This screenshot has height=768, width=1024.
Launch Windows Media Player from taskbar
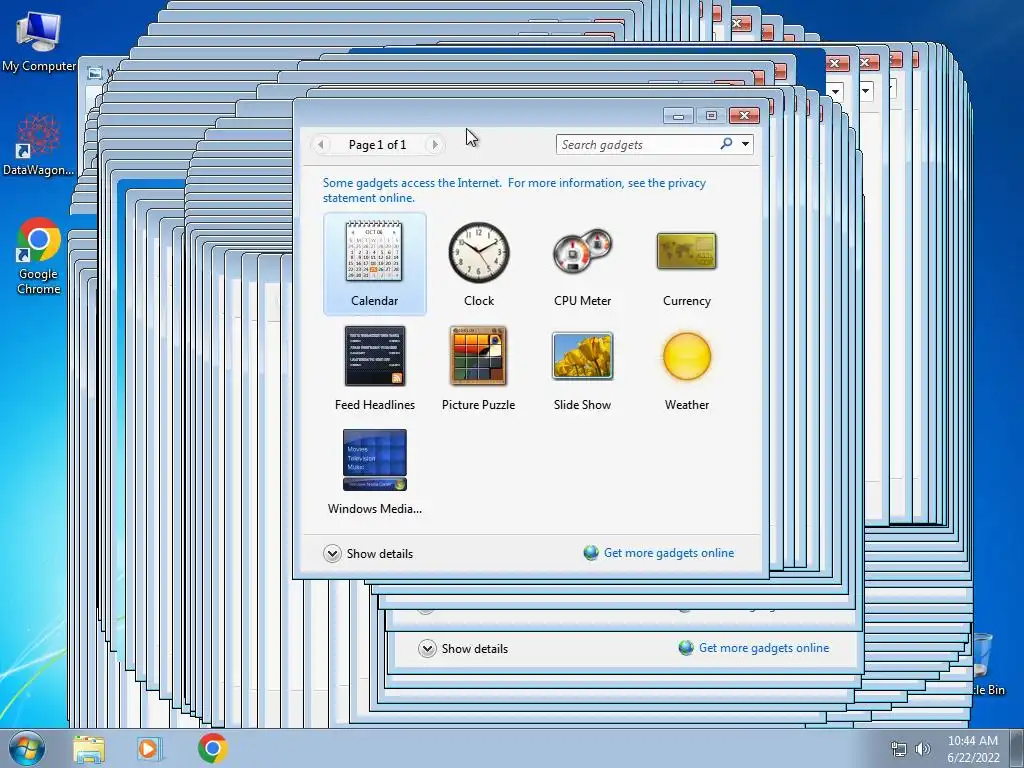coord(149,749)
